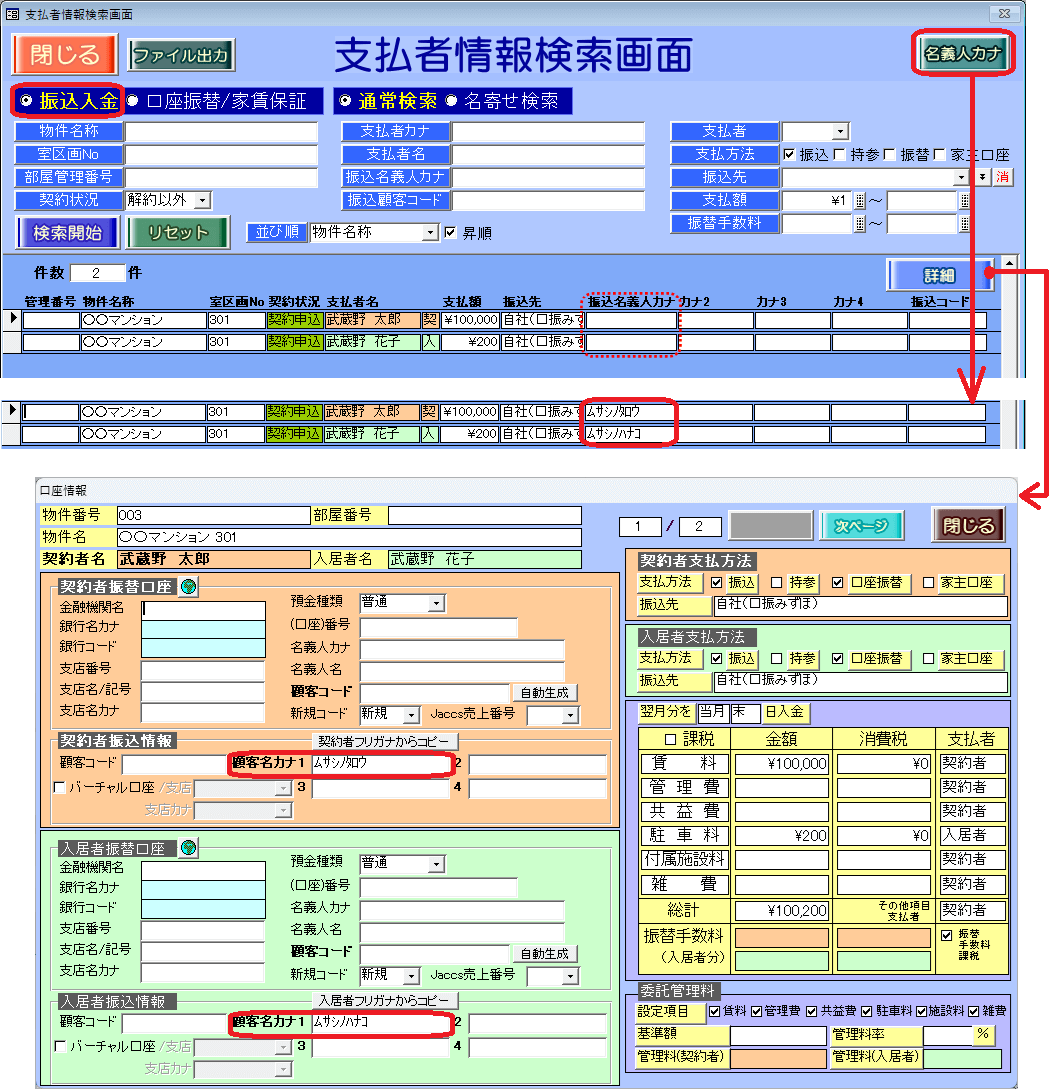Click the 次ページ button
1058x1090 pixels.
click(861, 526)
